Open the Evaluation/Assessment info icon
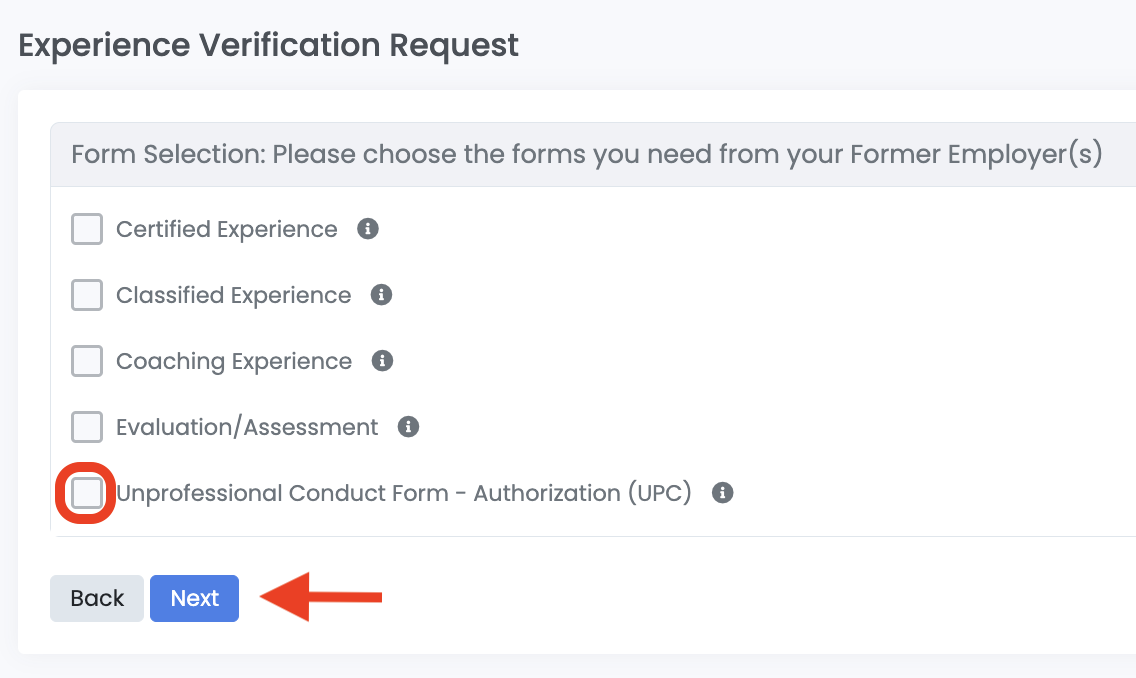Image resolution: width=1136 pixels, height=678 pixels. tap(408, 427)
